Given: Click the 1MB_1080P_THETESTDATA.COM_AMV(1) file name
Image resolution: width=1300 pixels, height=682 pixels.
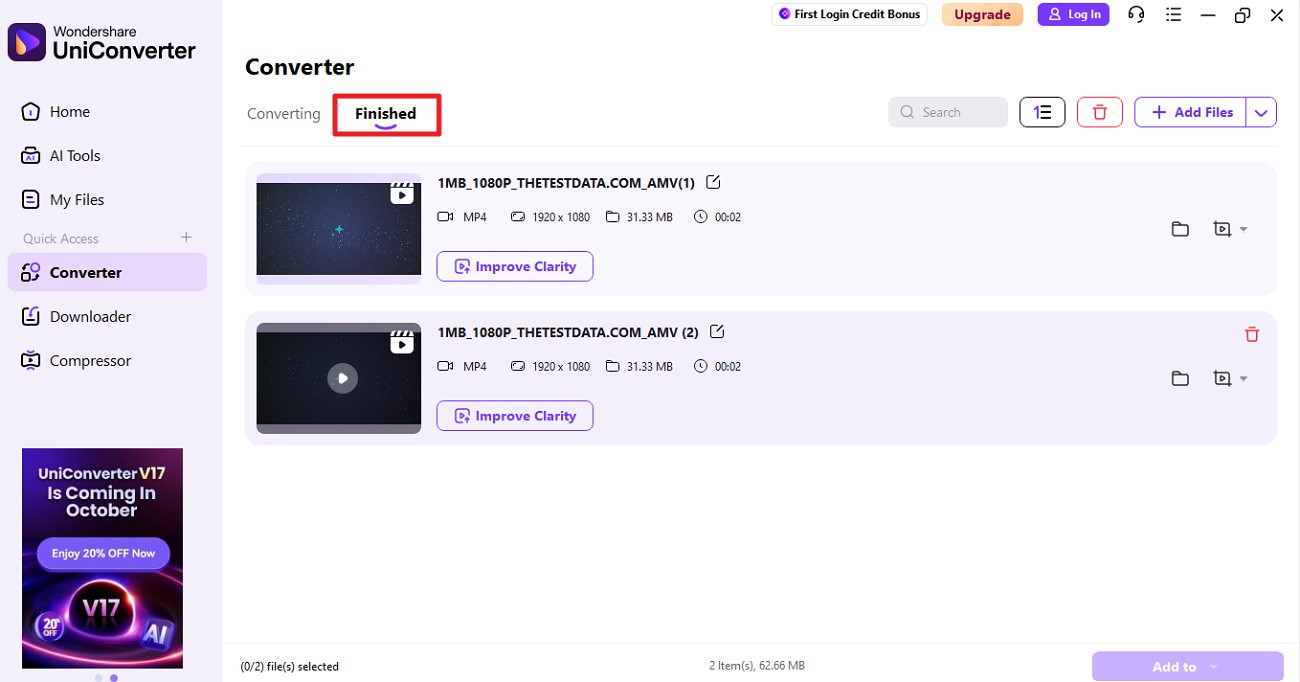Looking at the screenshot, I should click(x=566, y=183).
